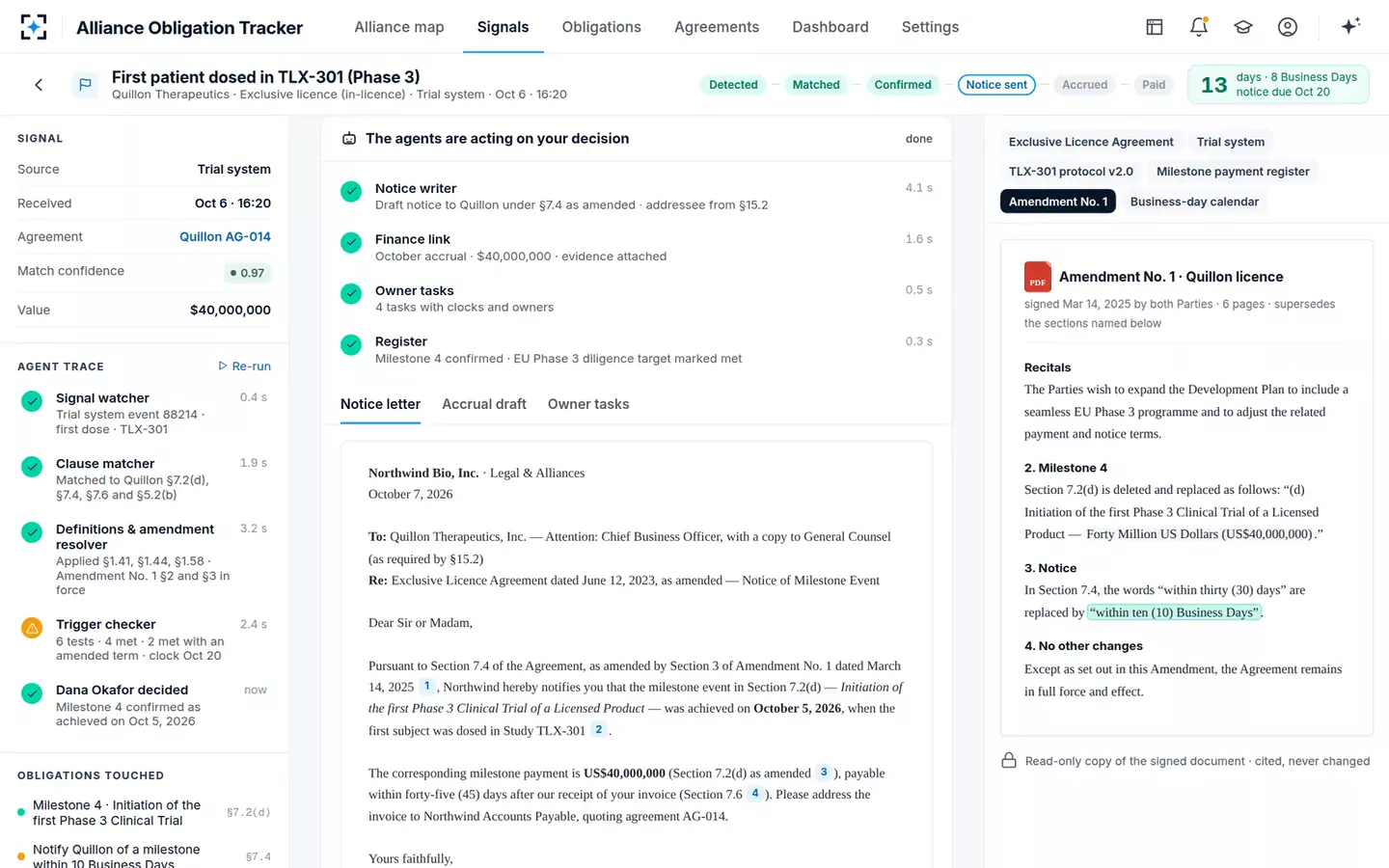This screenshot has width=1389, height=868.
Task: Click the back arrow beside signal title
Action: click(x=39, y=85)
